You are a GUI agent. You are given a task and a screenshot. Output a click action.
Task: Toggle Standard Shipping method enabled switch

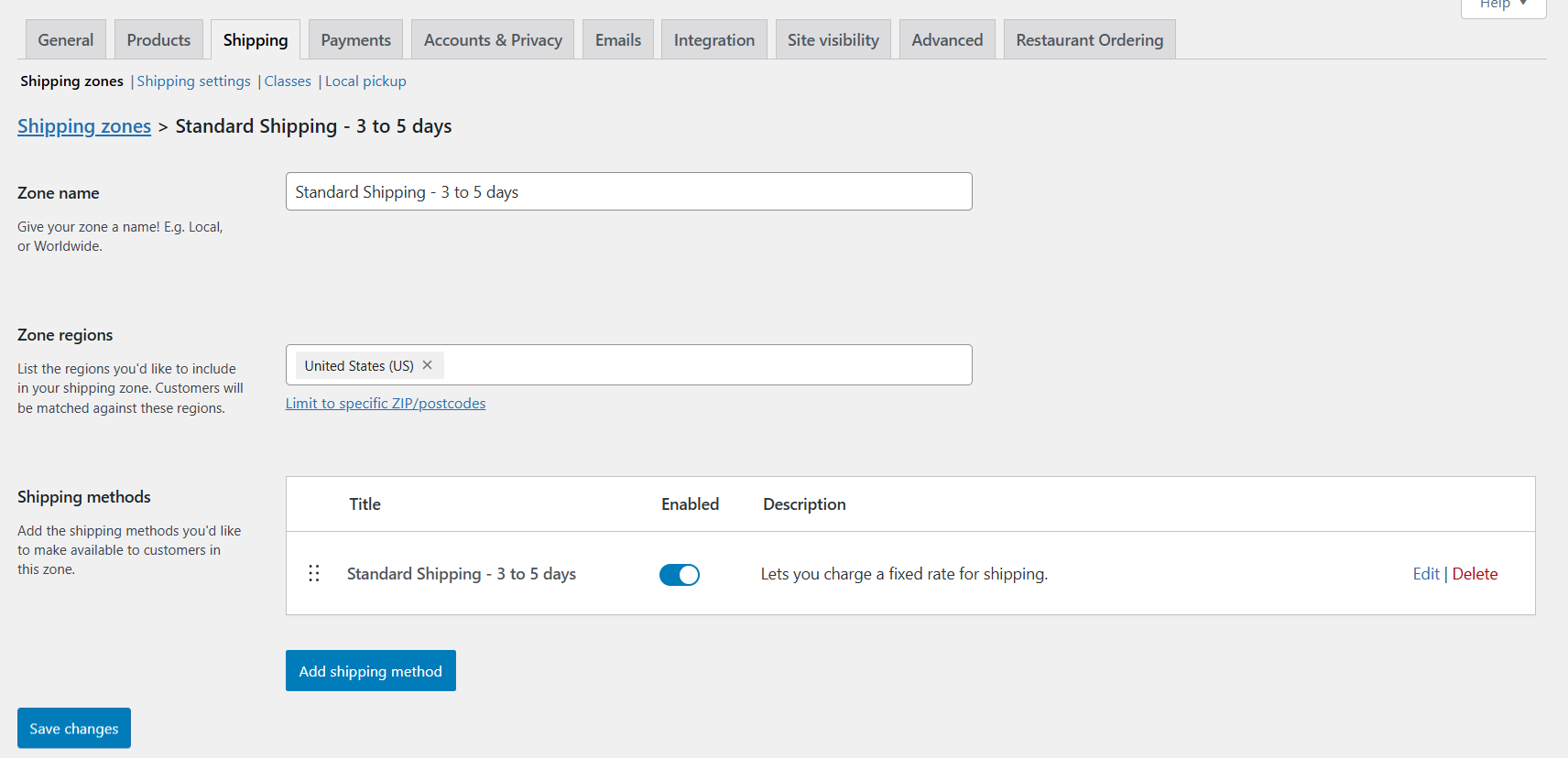[x=680, y=574]
